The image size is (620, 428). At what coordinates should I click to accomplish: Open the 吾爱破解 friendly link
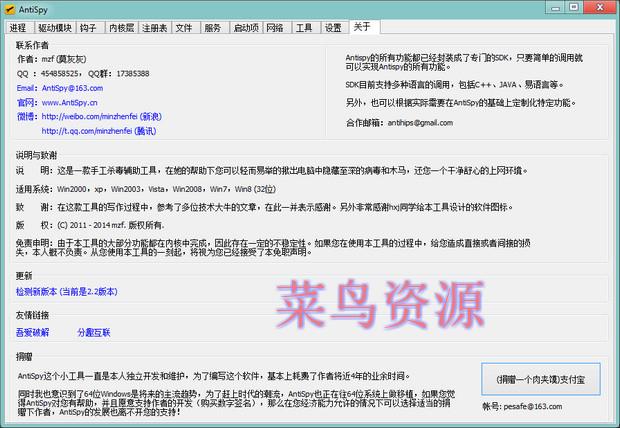point(32,332)
